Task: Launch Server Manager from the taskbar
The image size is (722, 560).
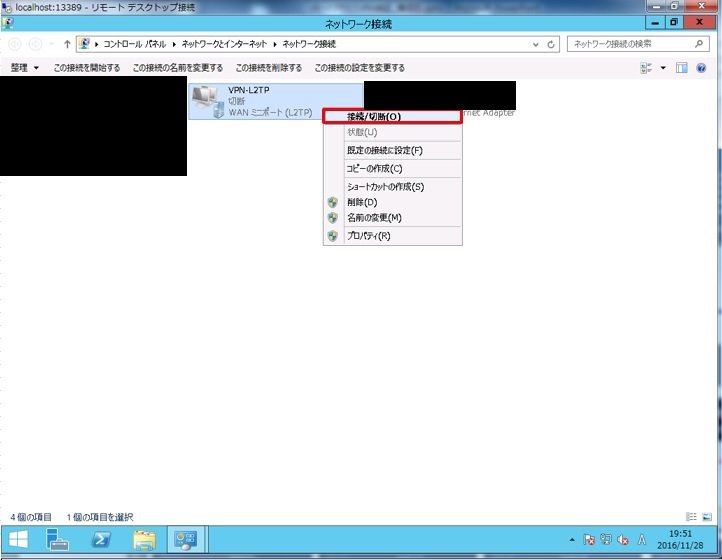Action: [58, 541]
